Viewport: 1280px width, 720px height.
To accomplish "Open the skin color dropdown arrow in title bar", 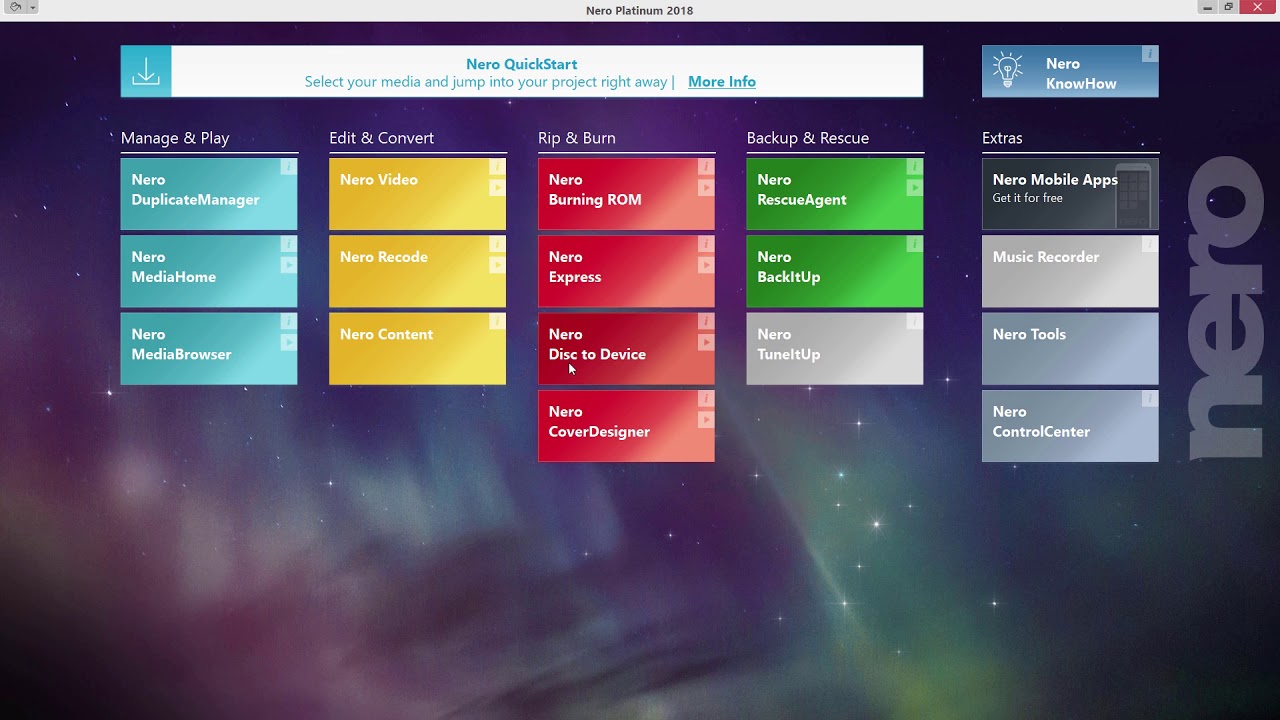I will click(x=33, y=7).
